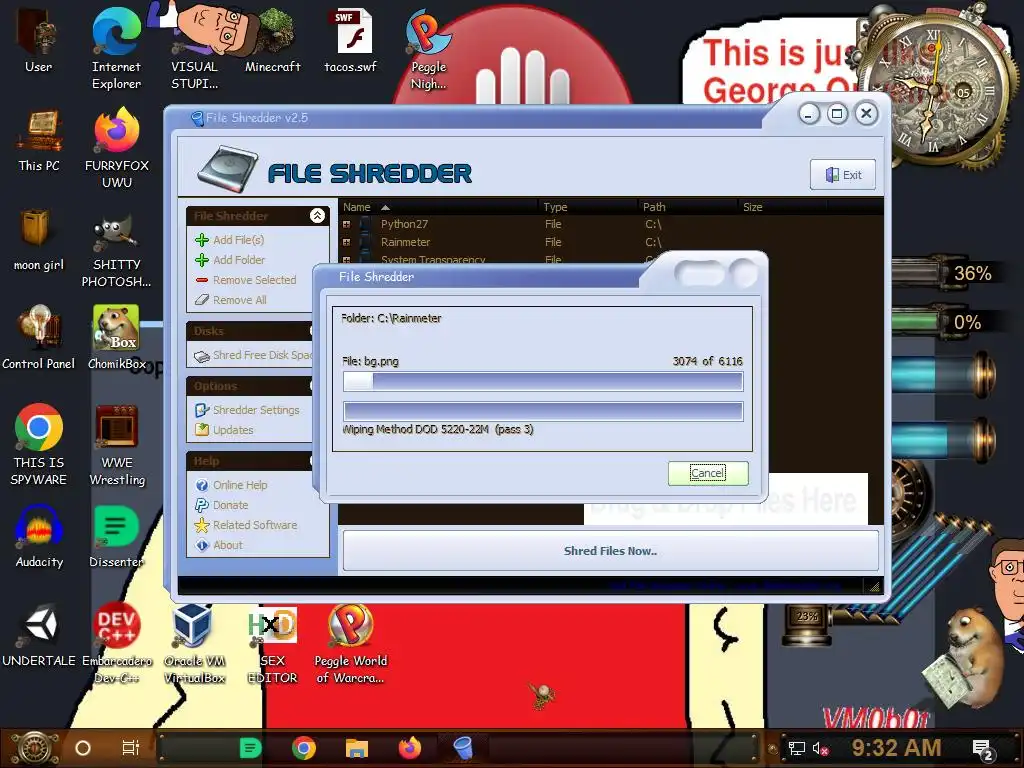Open Internet Explorer desktop icon
This screenshot has width=1024, height=768.
(116, 47)
